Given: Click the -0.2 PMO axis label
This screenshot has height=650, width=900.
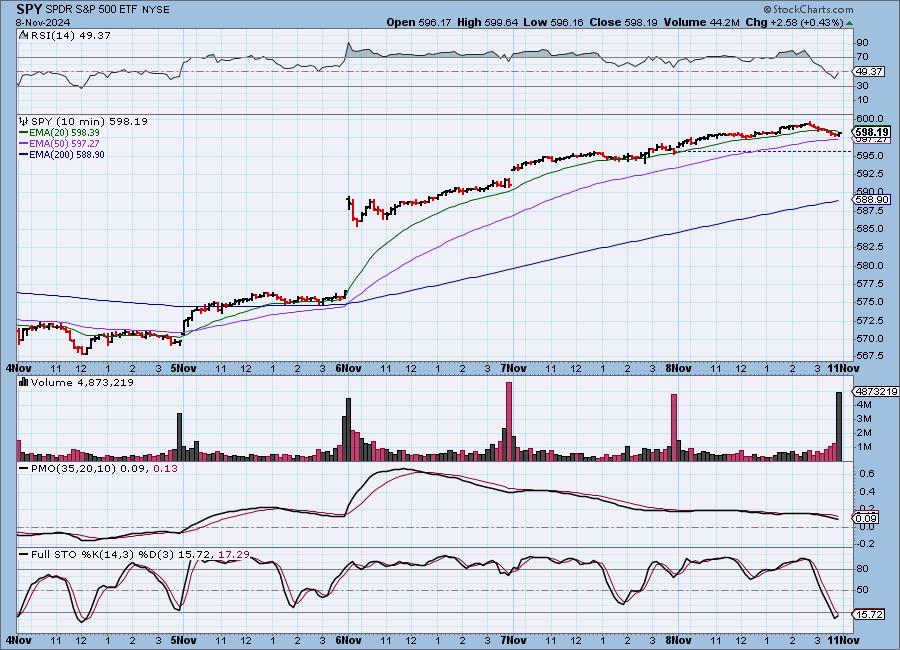Looking at the screenshot, I should pos(866,544).
